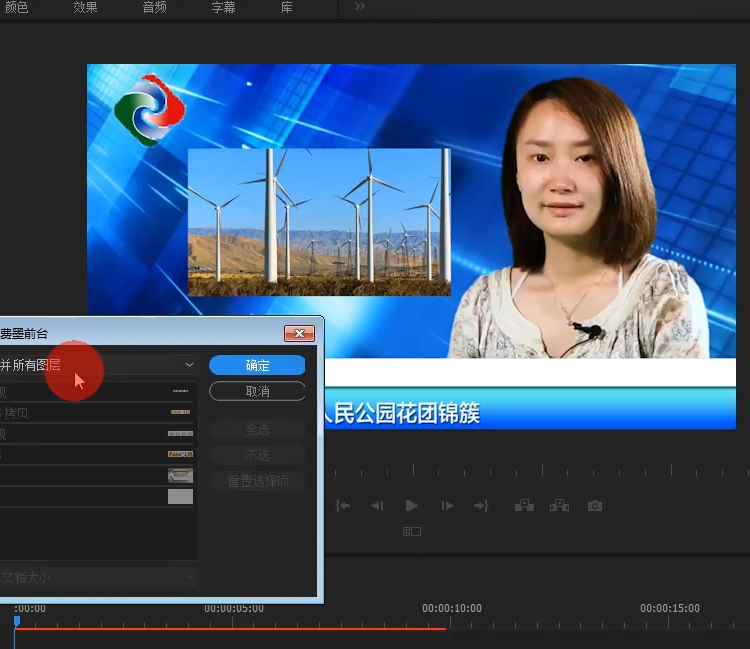
Task: Step forward one frame
Action: pyautogui.click(x=448, y=506)
